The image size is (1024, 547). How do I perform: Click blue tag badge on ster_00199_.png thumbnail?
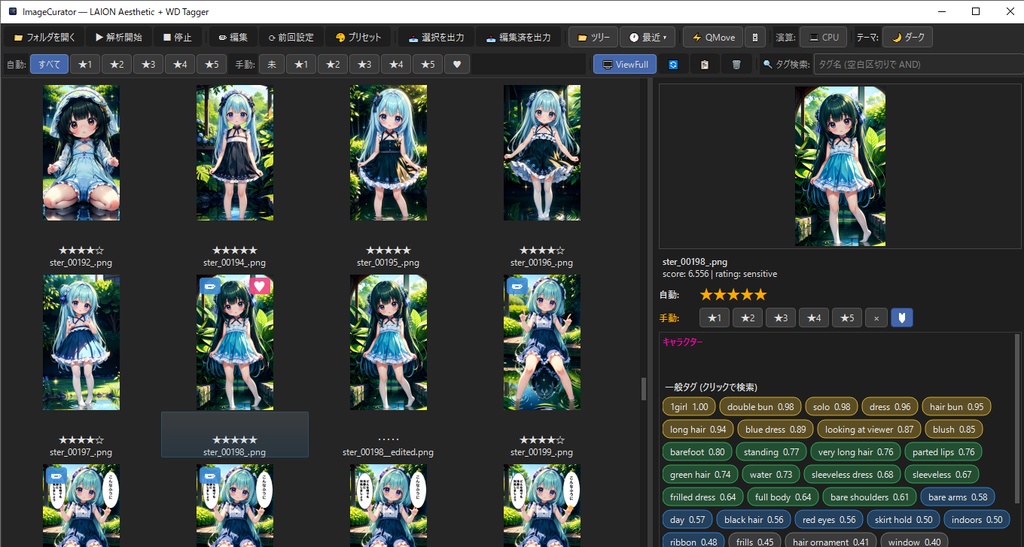point(517,286)
